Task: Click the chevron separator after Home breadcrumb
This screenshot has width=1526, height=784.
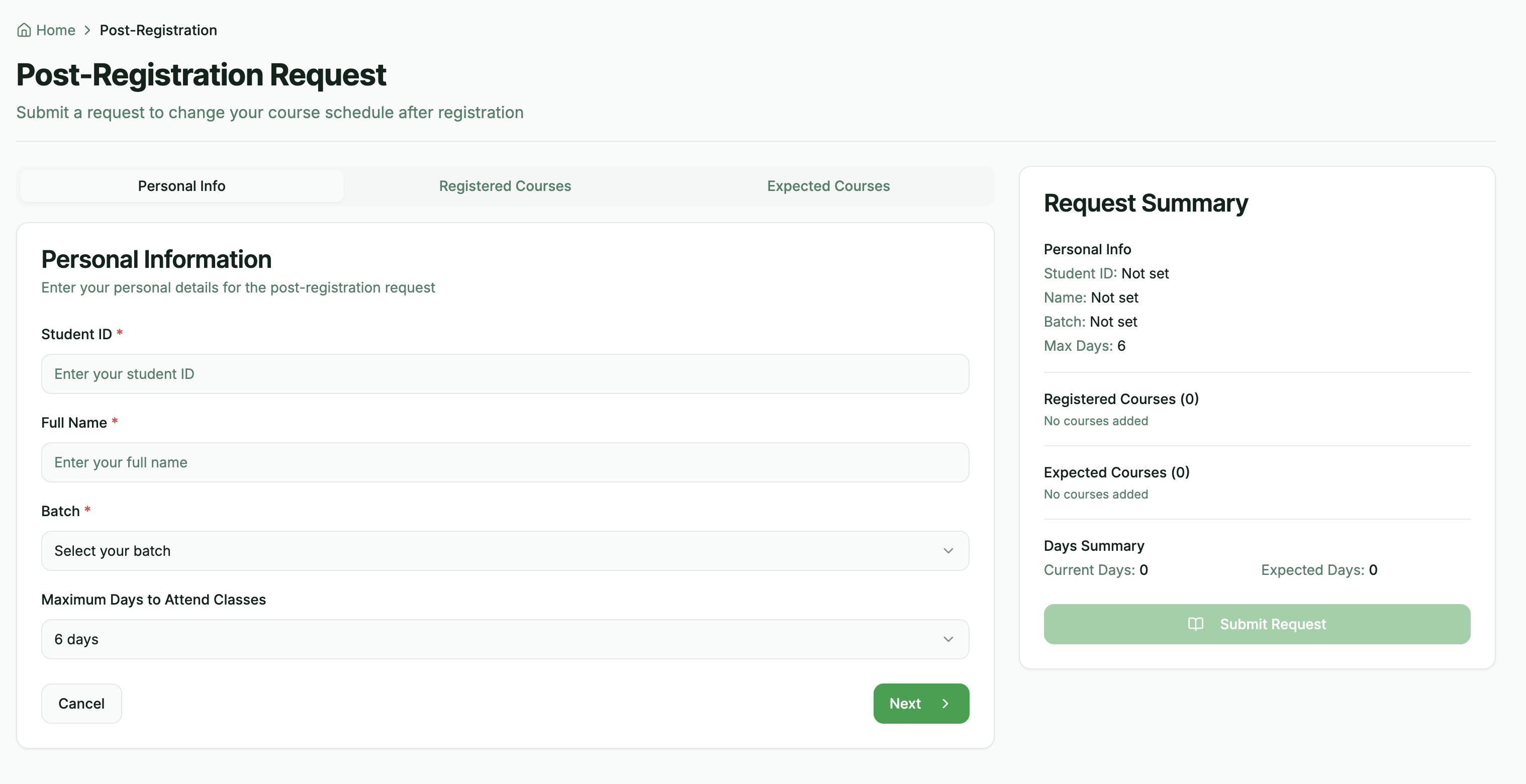Action: tap(87, 30)
